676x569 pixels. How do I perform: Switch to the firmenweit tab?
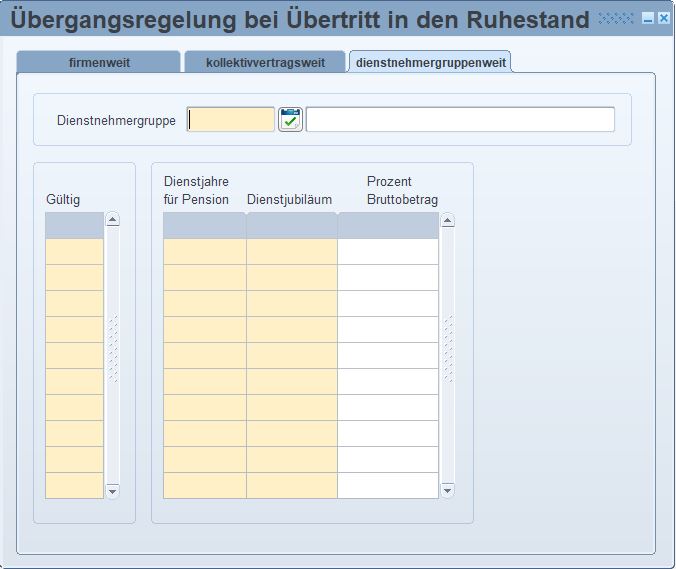99,63
